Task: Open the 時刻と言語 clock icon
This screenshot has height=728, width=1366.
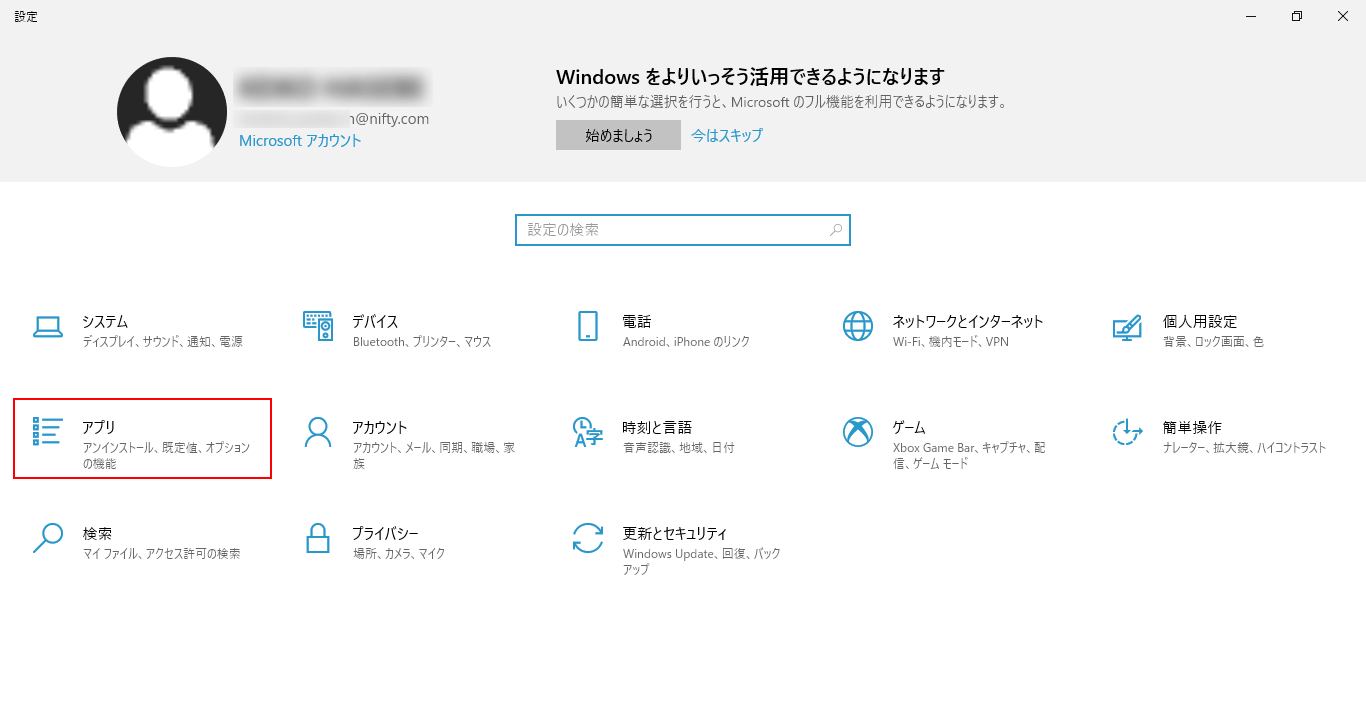Action: tap(588, 432)
